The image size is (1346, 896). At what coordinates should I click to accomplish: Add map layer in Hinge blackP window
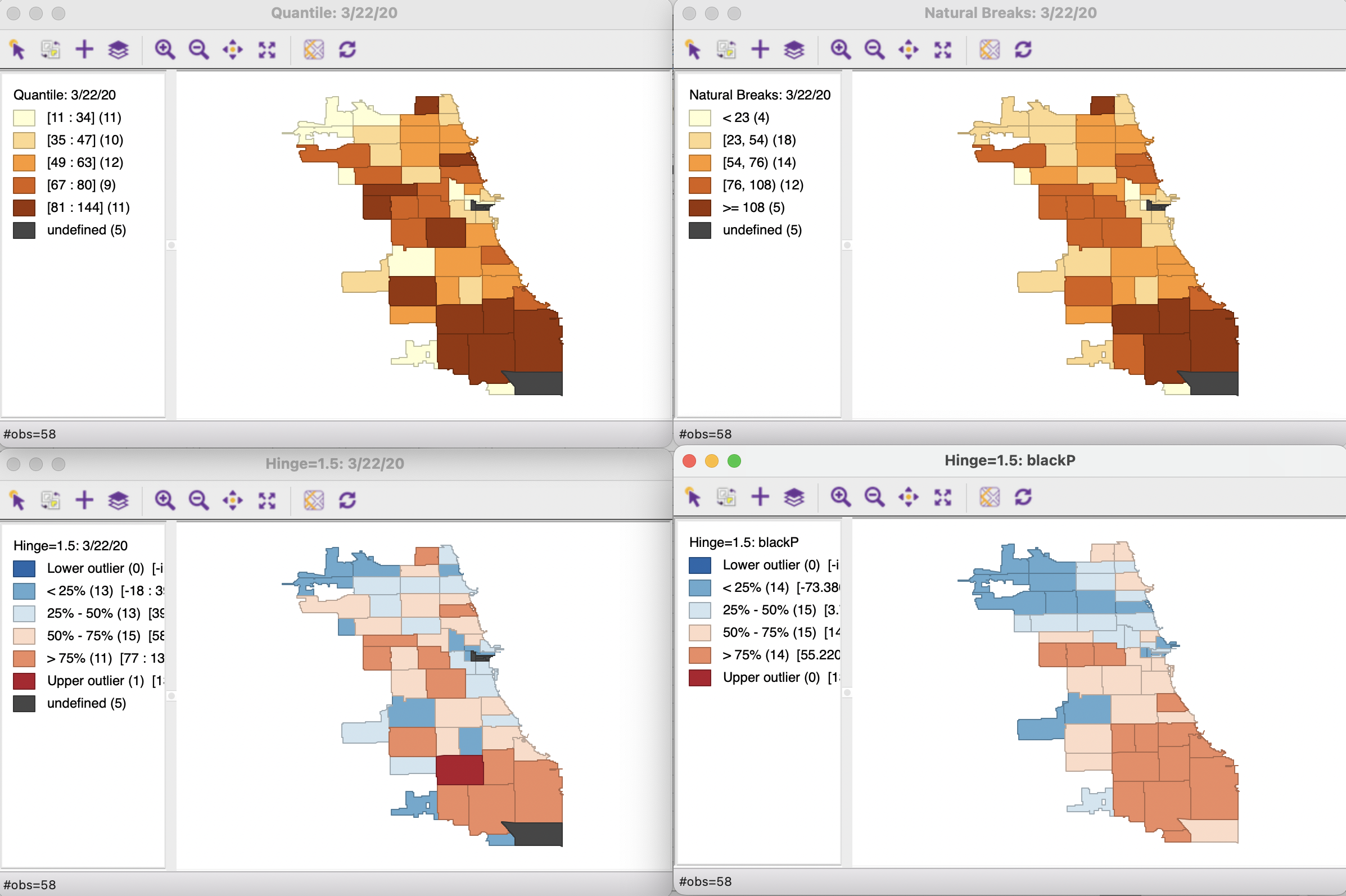click(760, 497)
